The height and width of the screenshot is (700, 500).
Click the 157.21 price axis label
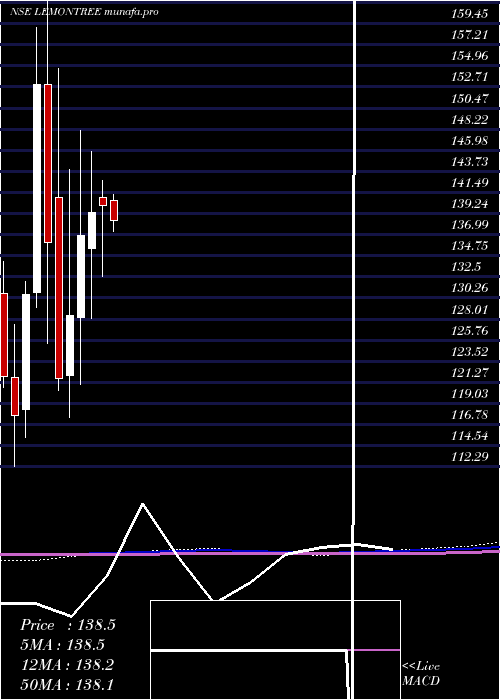(470, 35)
